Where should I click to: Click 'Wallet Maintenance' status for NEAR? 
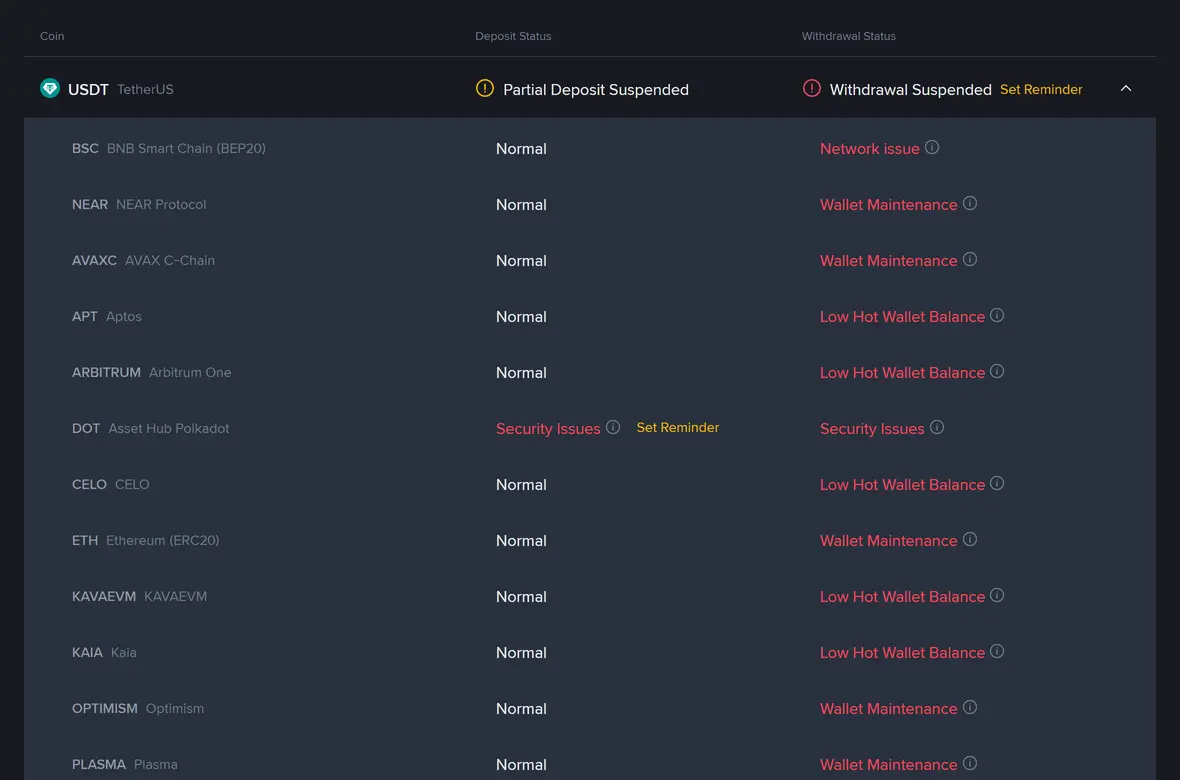click(888, 205)
